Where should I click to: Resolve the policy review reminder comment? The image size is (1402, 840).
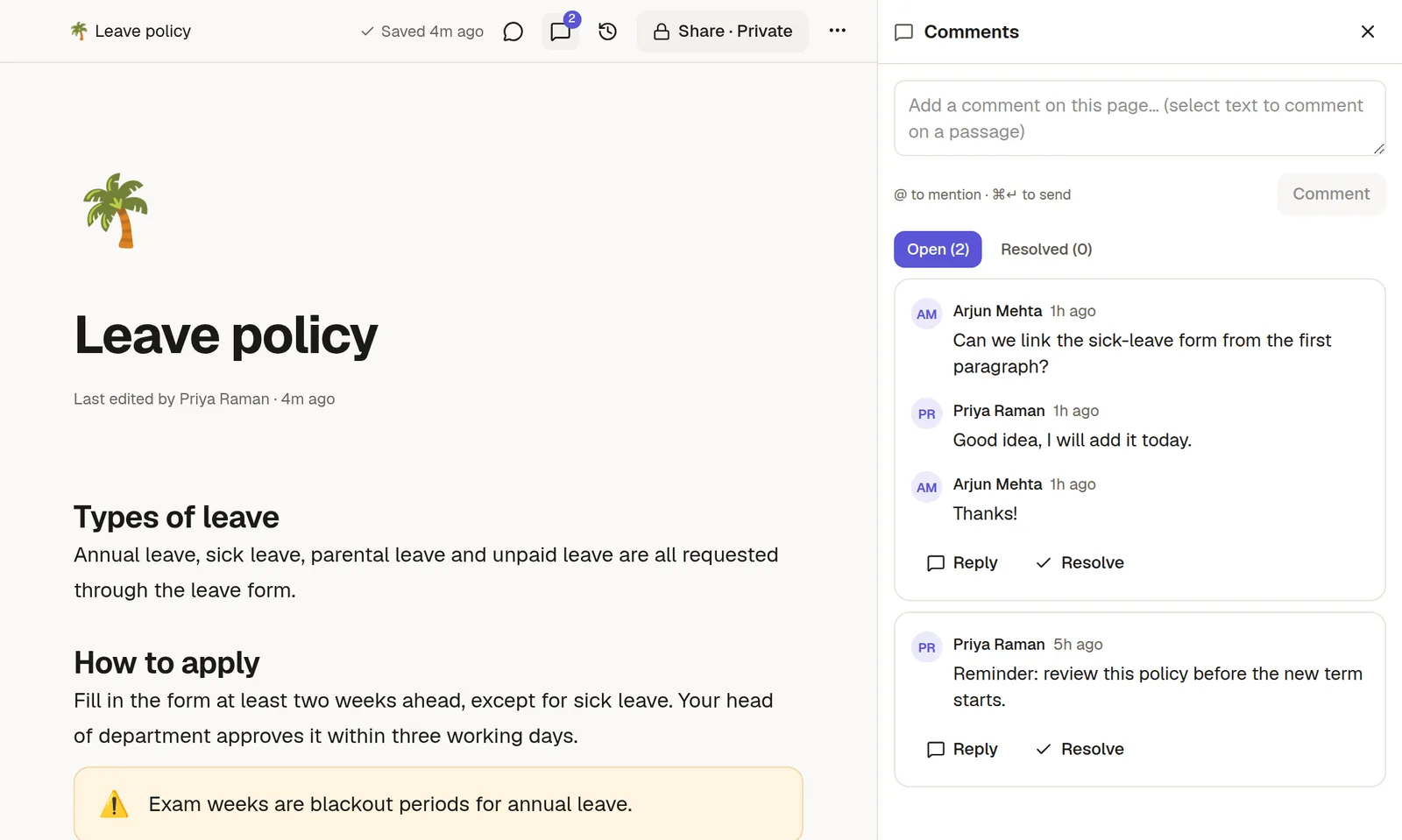[1080, 749]
